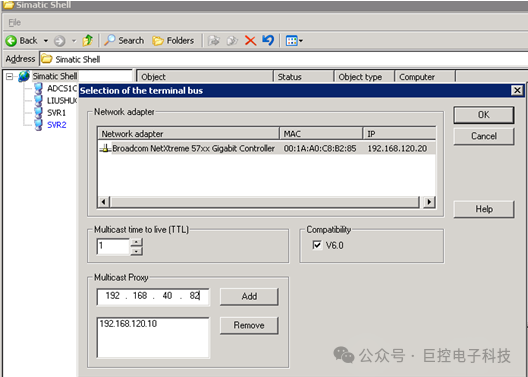528x377 pixels.
Task: Increase the multicast TTL value
Action: (136, 242)
